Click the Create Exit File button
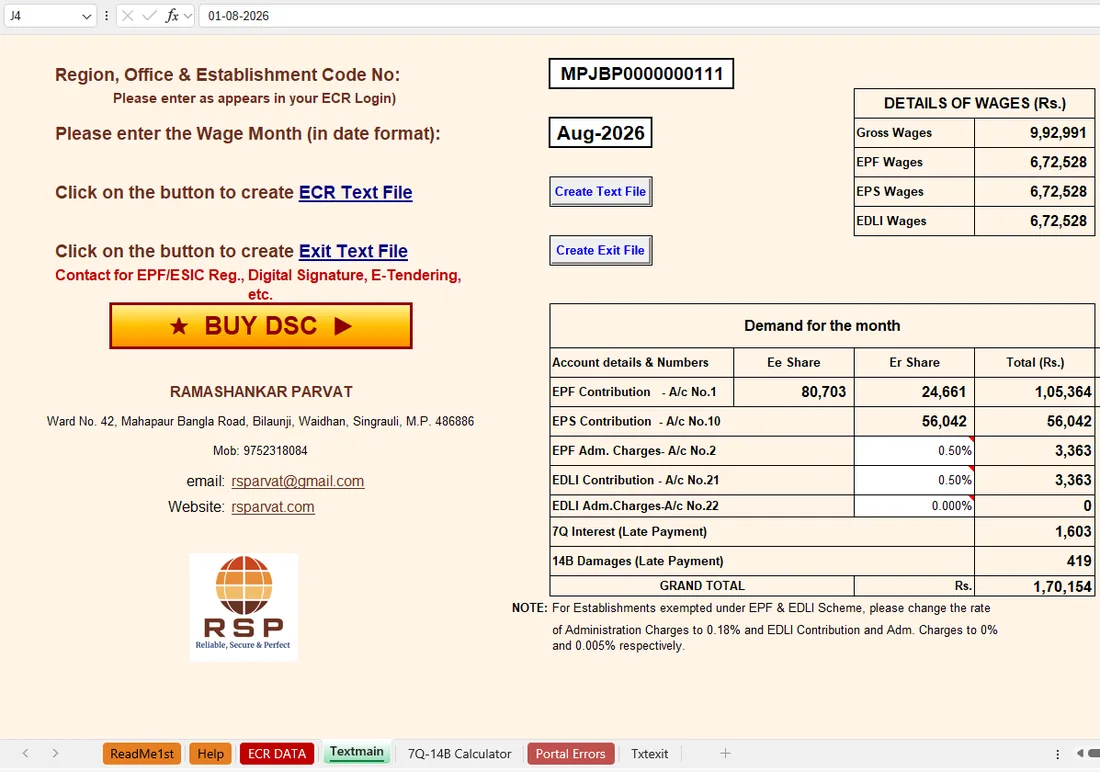The height and width of the screenshot is (772, 1100). [x=601, y=251]
